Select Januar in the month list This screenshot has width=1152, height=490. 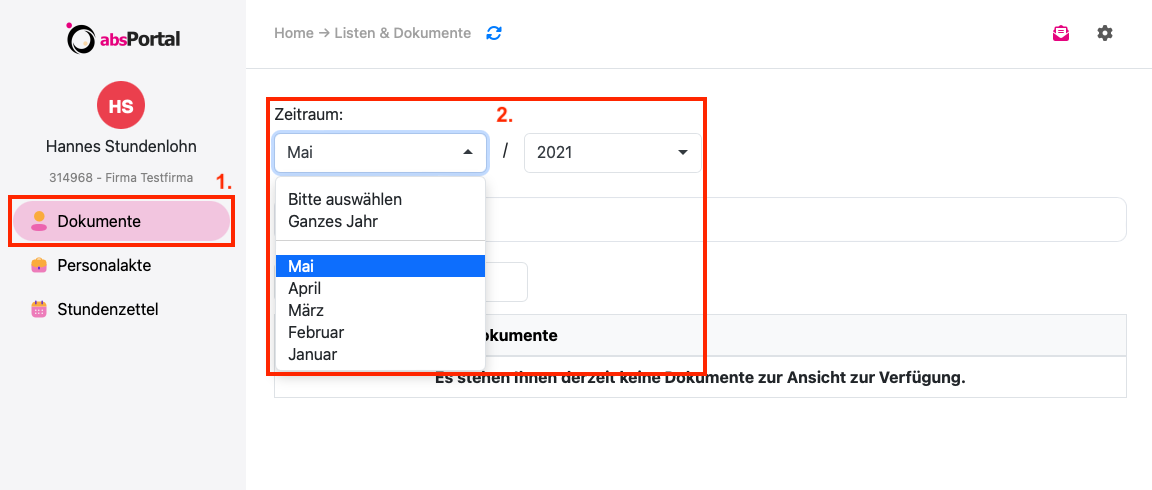tap(381, 354)
